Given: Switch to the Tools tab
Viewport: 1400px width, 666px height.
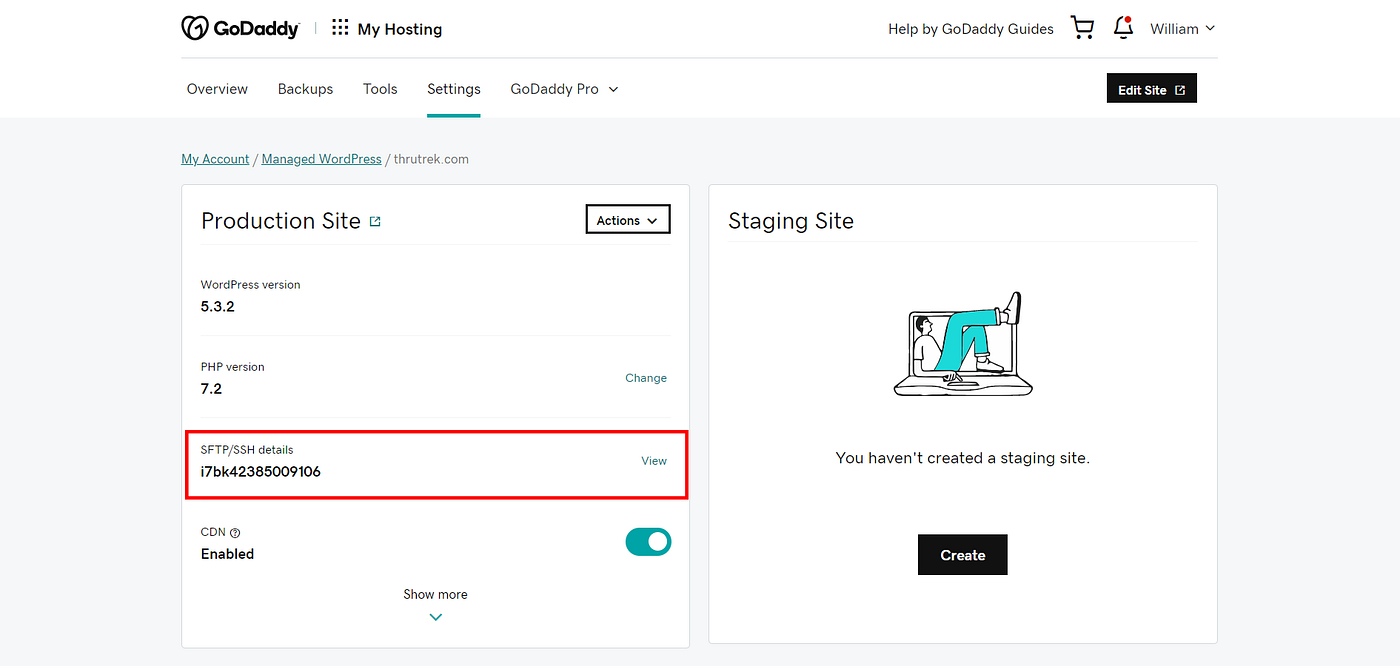Looking at the screenshot, I should point(380,89).
